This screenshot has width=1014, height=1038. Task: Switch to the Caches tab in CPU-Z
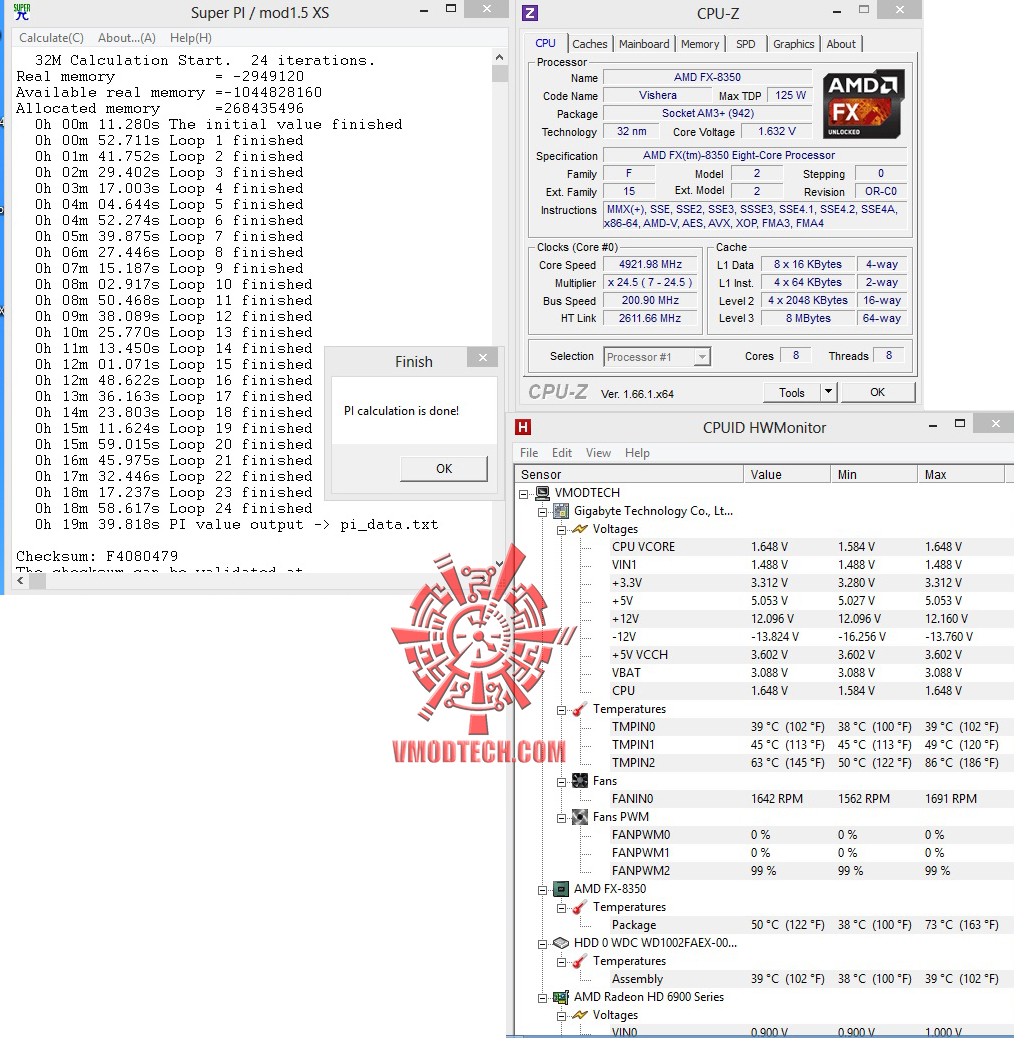[x=589, y=44]
